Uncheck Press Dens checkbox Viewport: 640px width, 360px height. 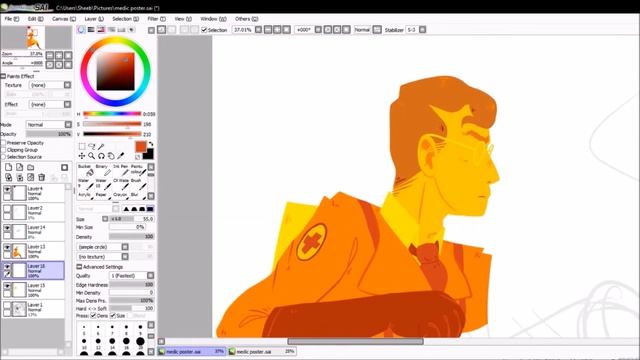click(x=93, y=316)
